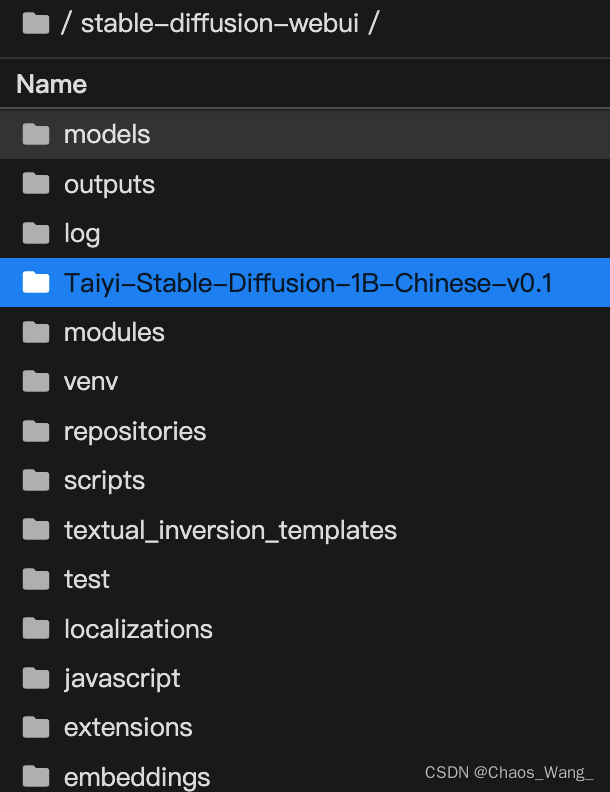The image size is (610, 792).
Task: Select the embeddings folder entry
Action: tap(305, 773)
